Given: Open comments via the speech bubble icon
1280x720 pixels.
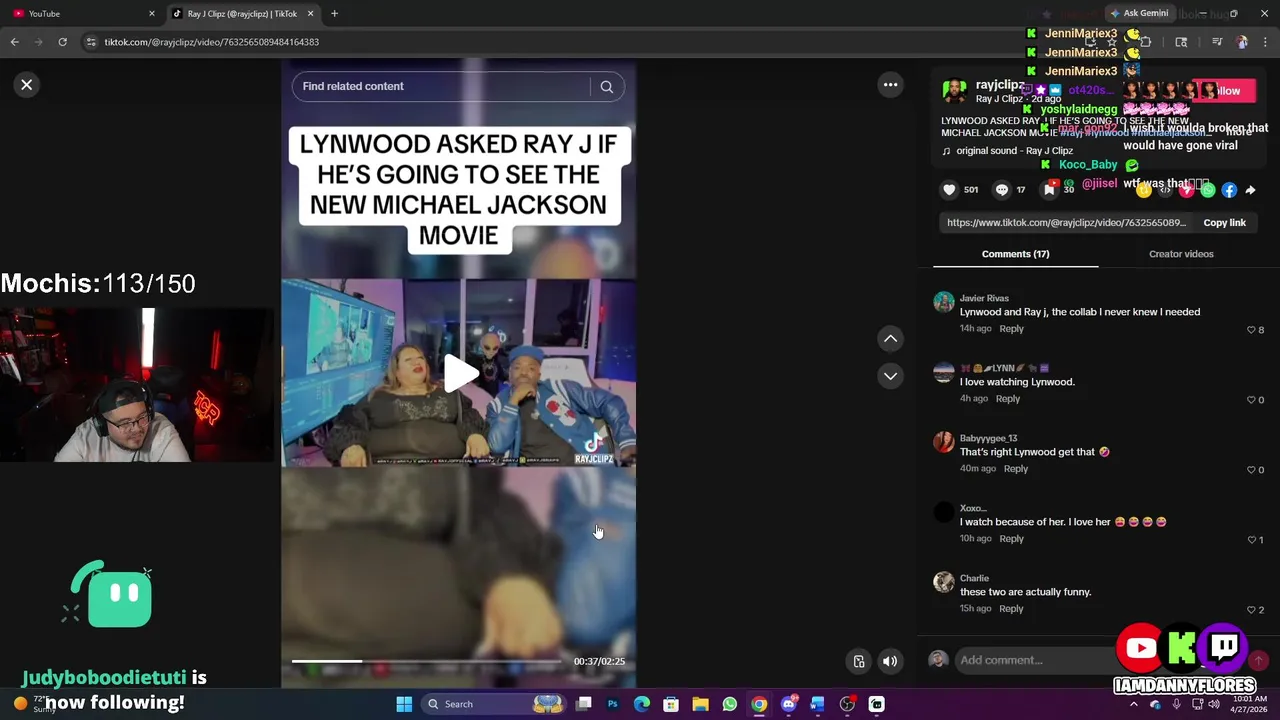Looking at the screenshot, I should tap(1001, 189).
